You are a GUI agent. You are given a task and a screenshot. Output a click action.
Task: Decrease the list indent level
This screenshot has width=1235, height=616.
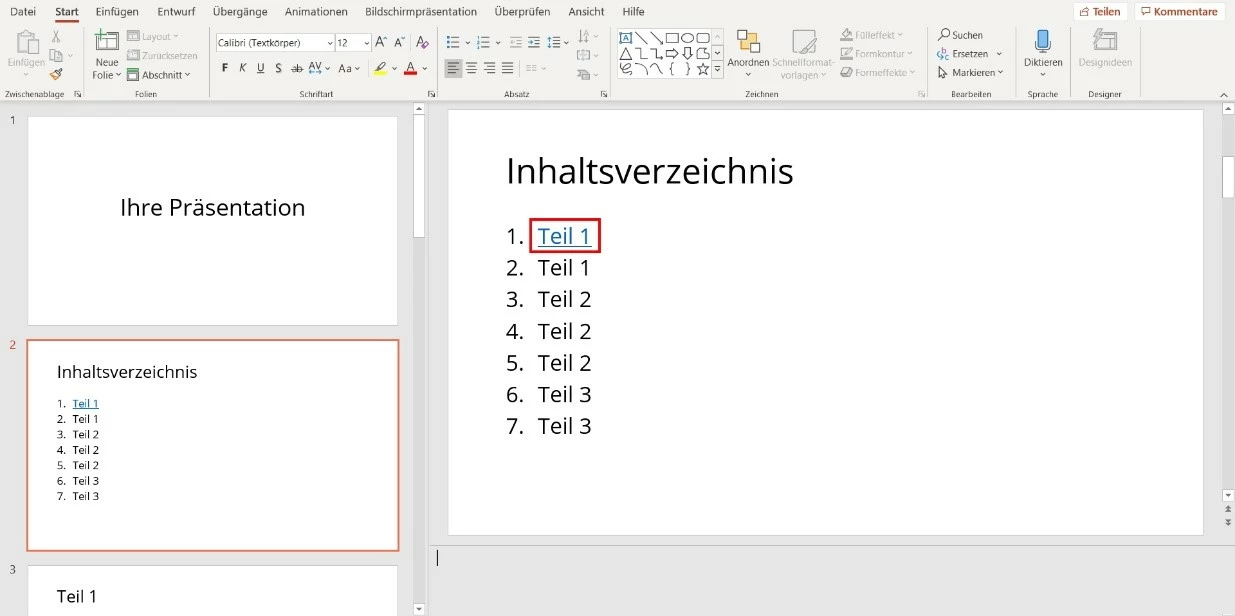pyautogui.click(x=516, y=42)
